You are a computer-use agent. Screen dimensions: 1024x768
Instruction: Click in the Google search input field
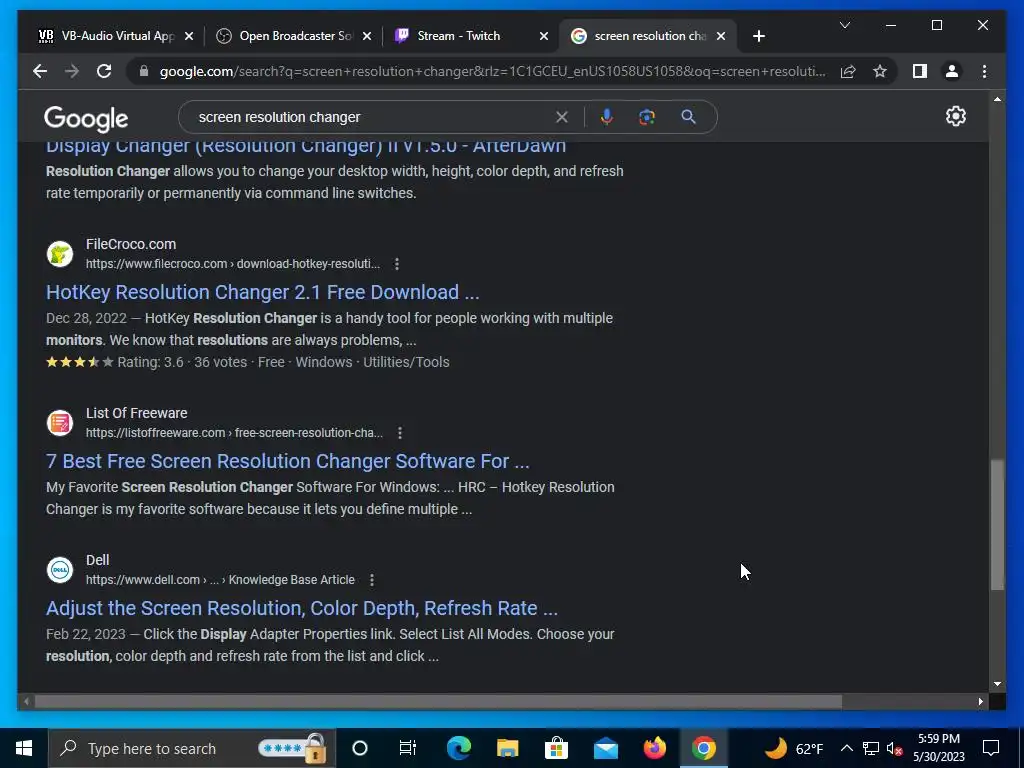click(x=372, y=117)
